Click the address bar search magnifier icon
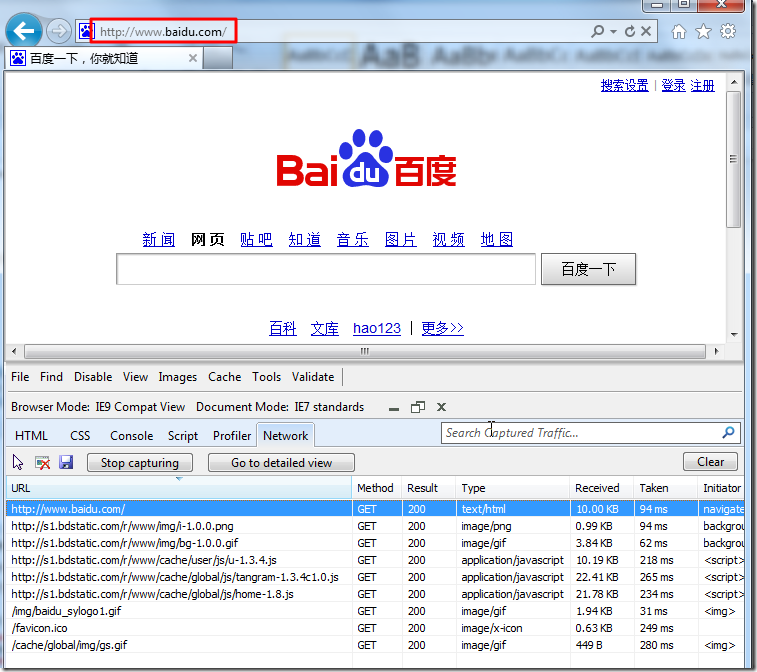 click(597, 31)
